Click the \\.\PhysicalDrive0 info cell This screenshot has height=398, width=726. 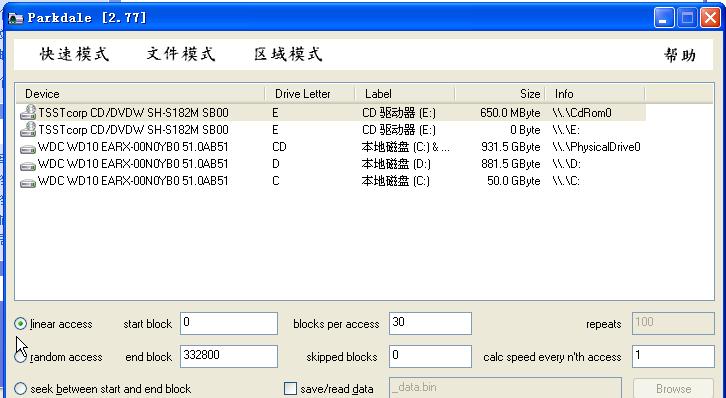596,147
